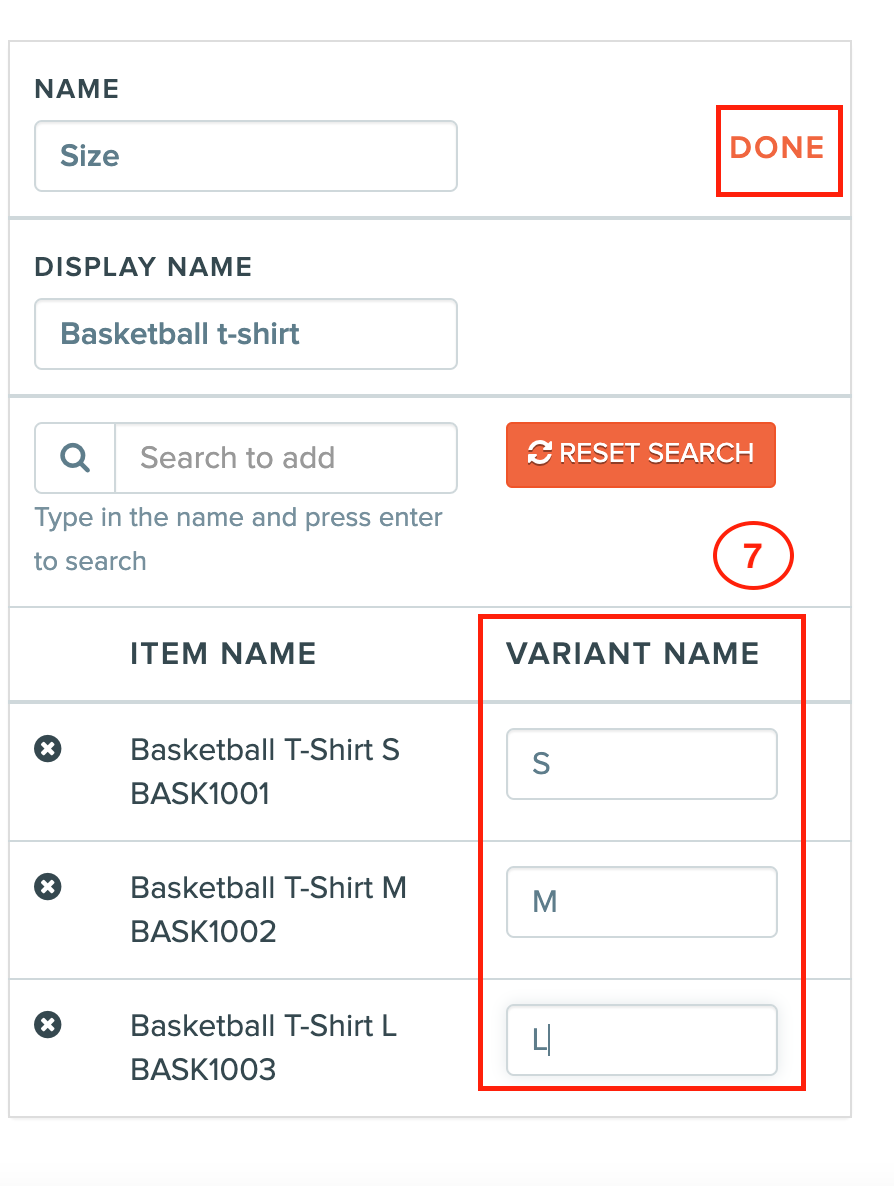Image resolution: width=894 pixels, height=1186 pixels.
Task: Click the refresh arrows icon in Reset Search
Action: [x=539, y=453]
